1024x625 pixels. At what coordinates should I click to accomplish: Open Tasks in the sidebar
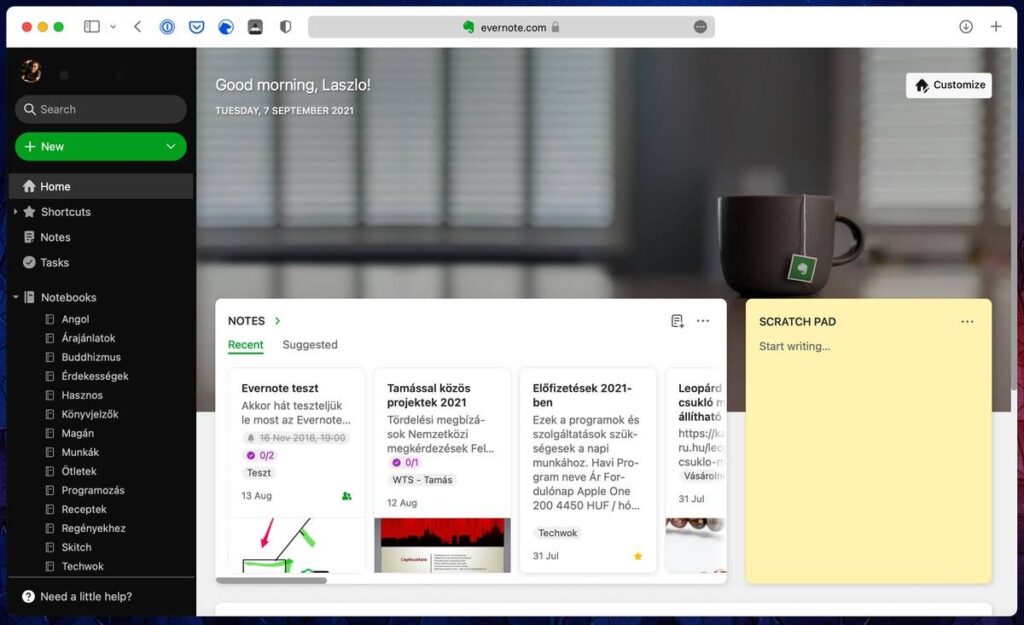click(54, 263)
